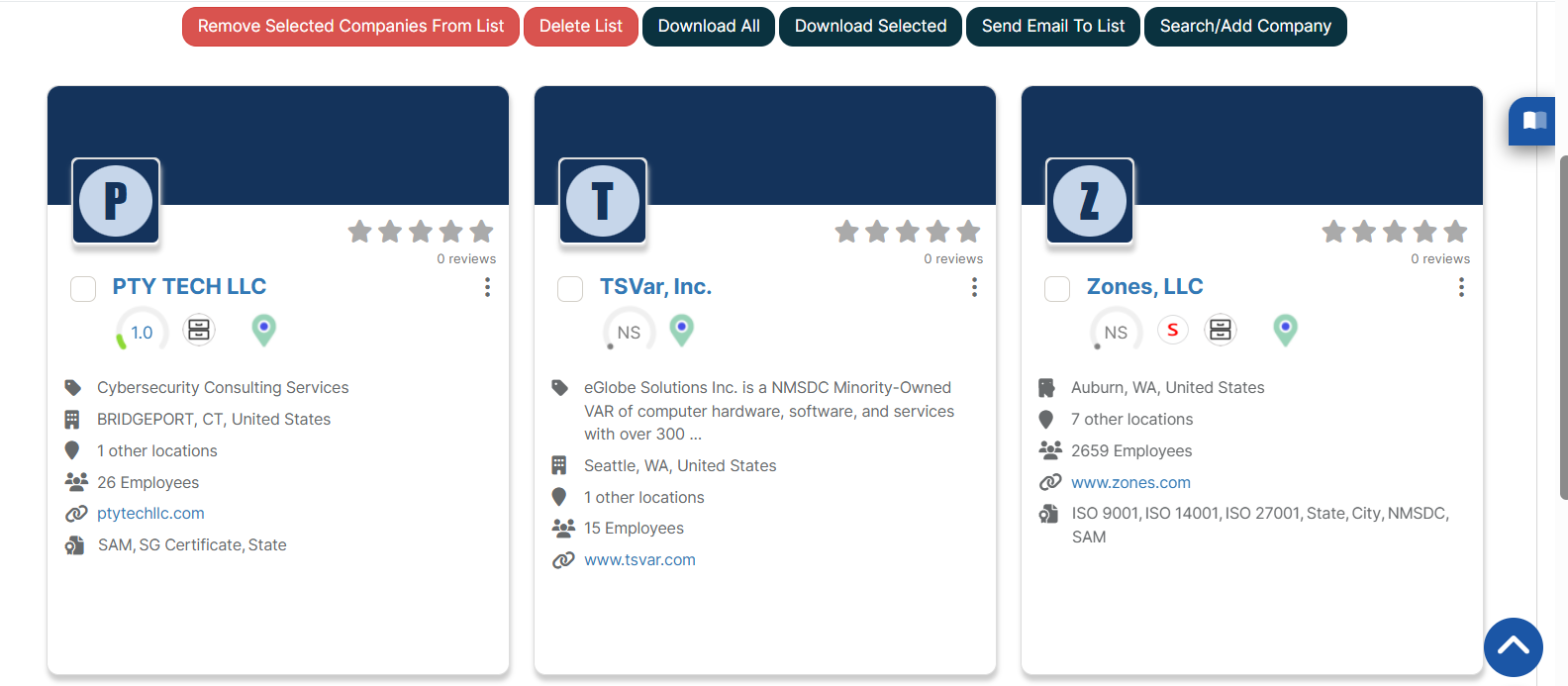Screen dimensions: 1568x686
Task: Open the three-dot menu for Zones, LLC
Action: 1461,287
